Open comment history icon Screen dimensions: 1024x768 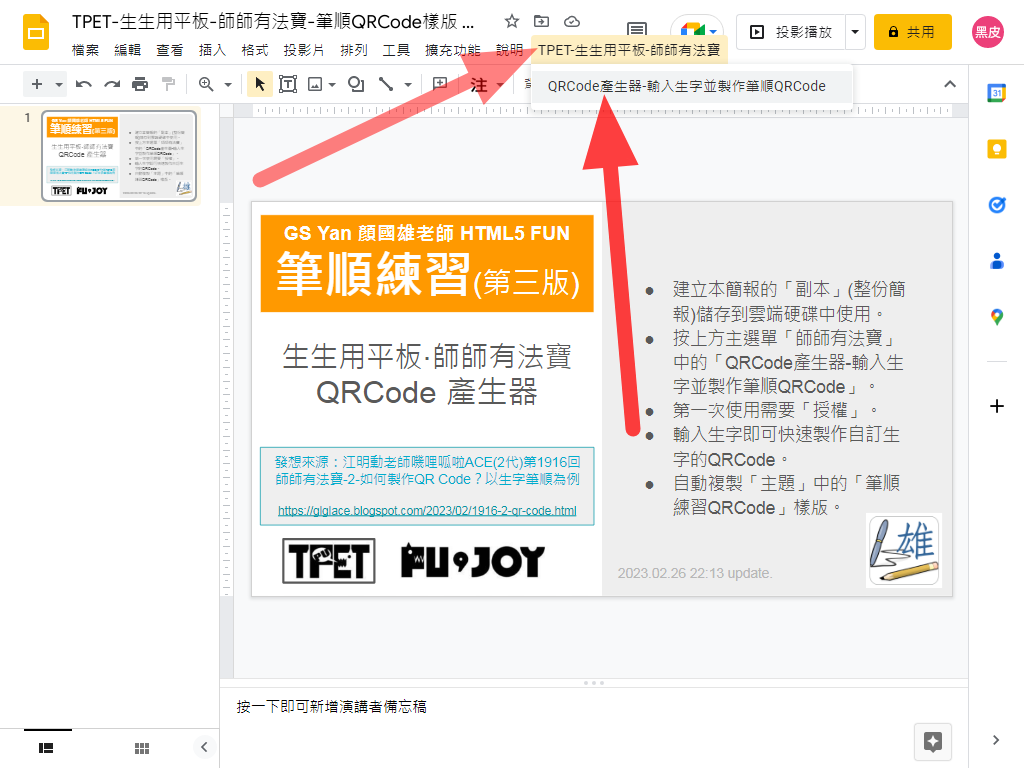[637, 30]
